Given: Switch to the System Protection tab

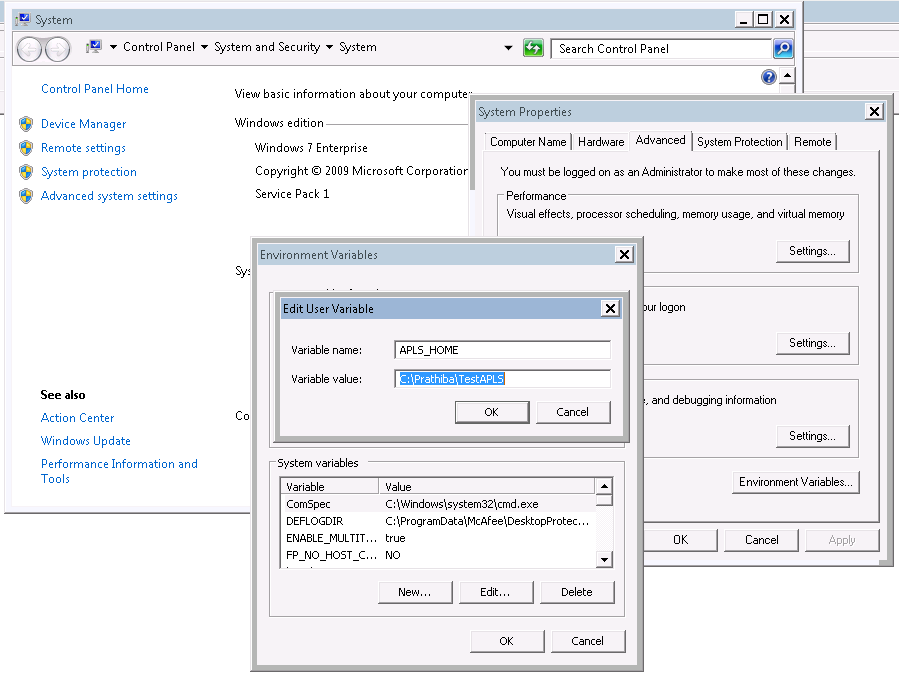Looking at the screenshot, I should tap(739, 142).
